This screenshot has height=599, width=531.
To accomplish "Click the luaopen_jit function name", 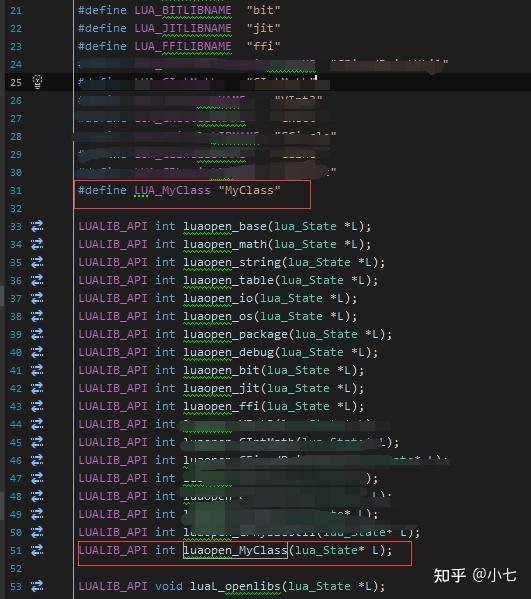I will pos(221,388).
